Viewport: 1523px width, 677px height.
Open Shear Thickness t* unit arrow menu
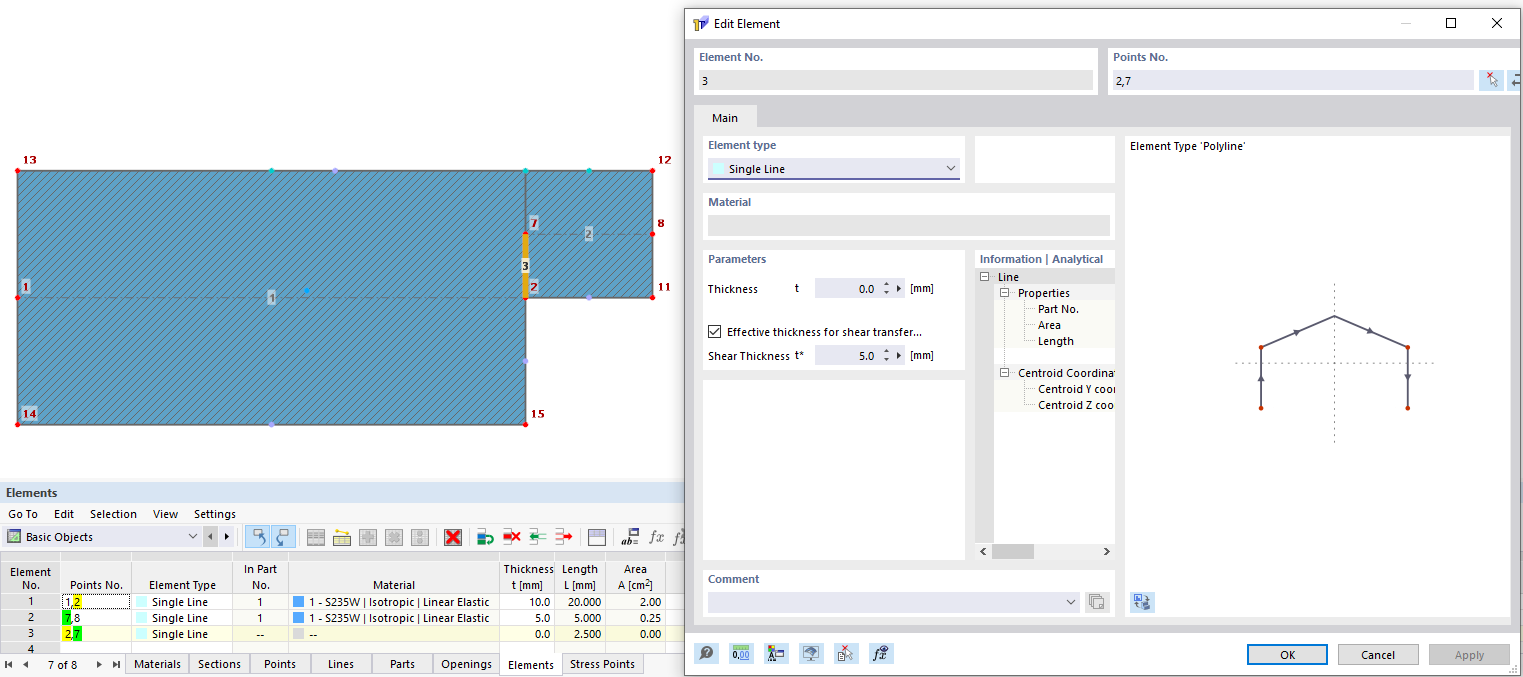click(x=900, y=356)
